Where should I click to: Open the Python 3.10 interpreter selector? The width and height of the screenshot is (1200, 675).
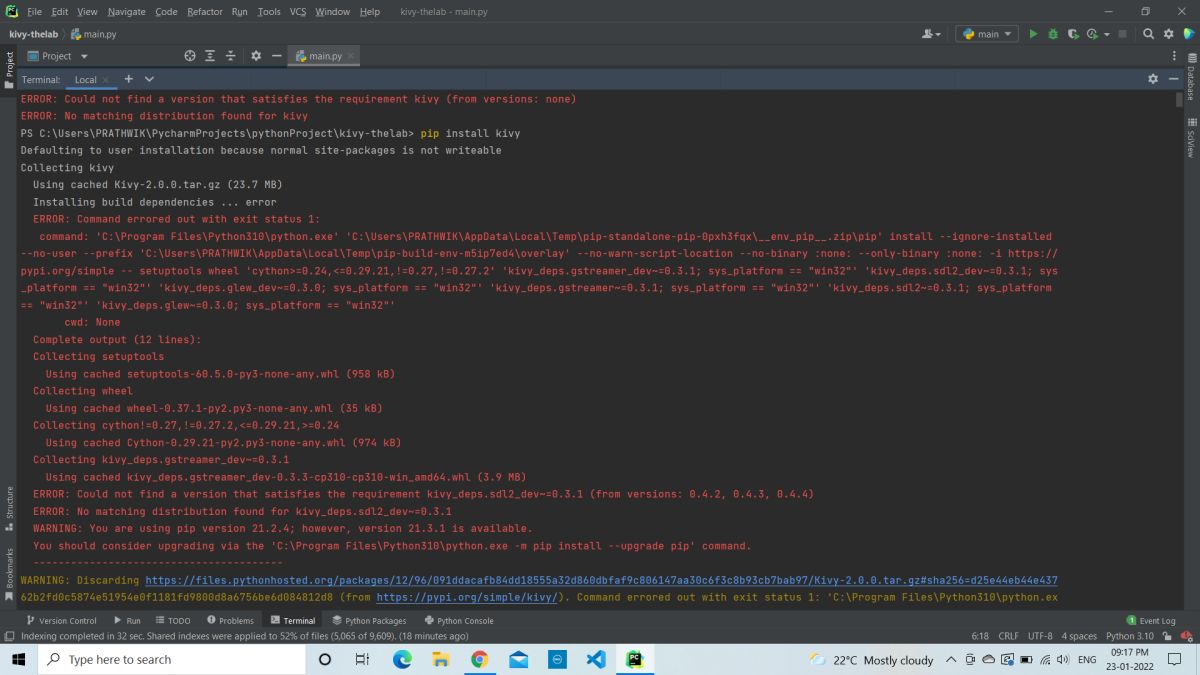pos(1129,636)
